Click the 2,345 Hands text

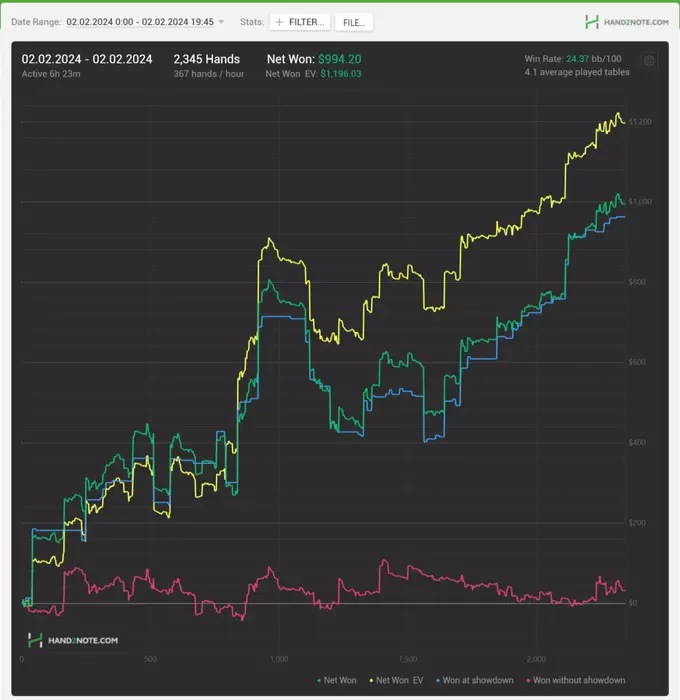click(207, 59)
